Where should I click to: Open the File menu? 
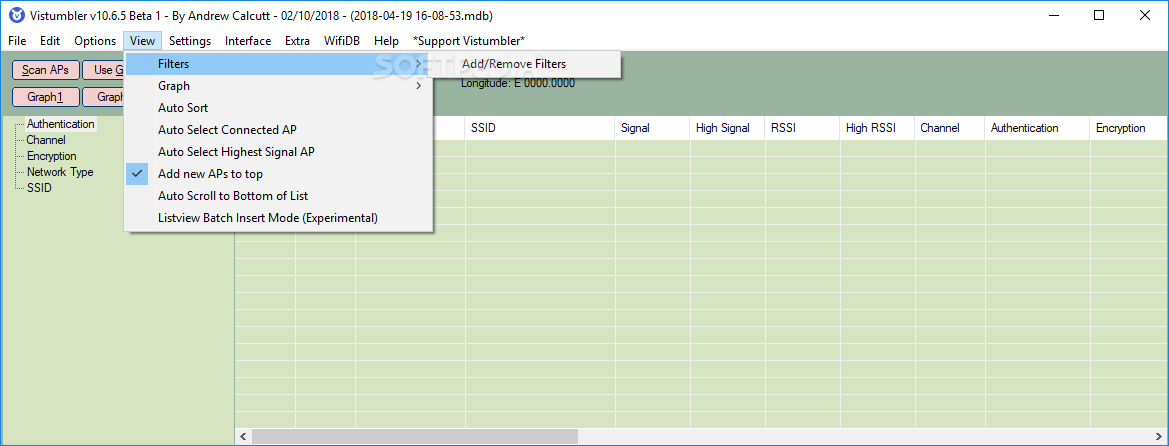click(17, 41)
